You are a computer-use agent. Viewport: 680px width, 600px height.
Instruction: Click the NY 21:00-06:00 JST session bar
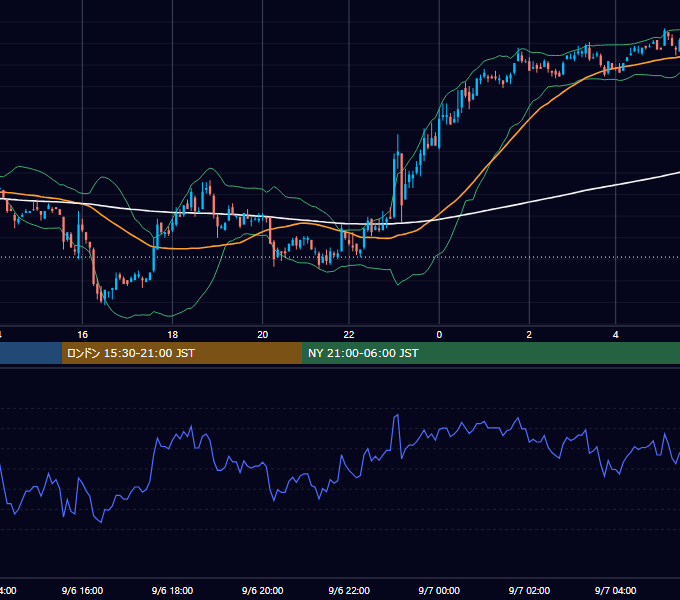tap(491, 353)
